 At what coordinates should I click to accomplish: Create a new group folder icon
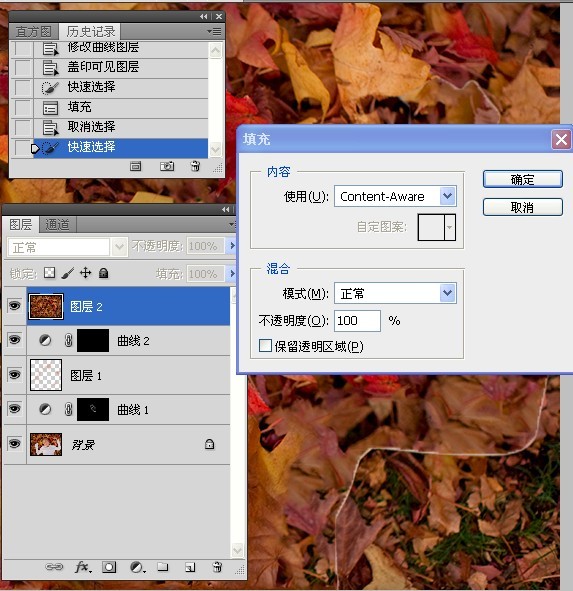[162, 567]
